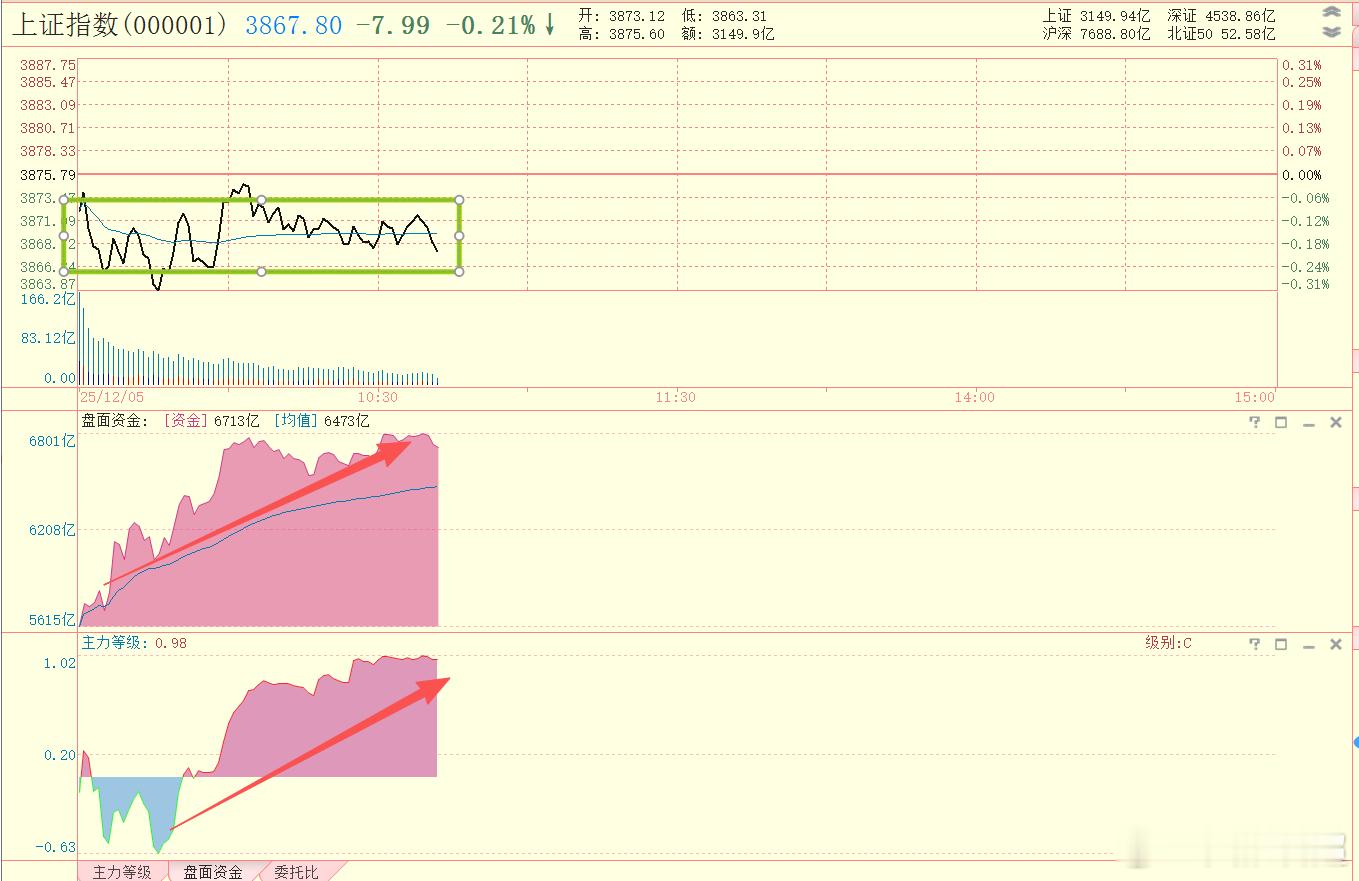
Task: Click the 14:00 time axis label
Action: coord(975,397)
